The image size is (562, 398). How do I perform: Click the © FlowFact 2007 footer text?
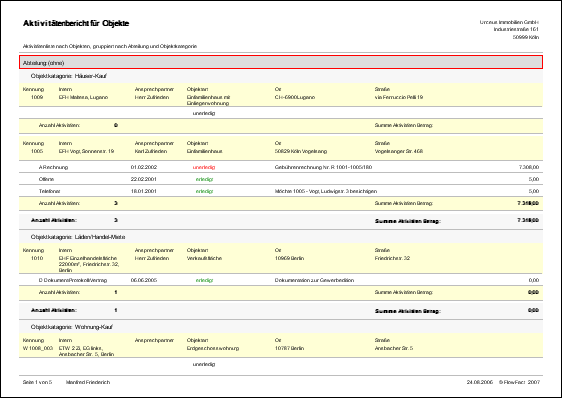[x=519, y=382]
